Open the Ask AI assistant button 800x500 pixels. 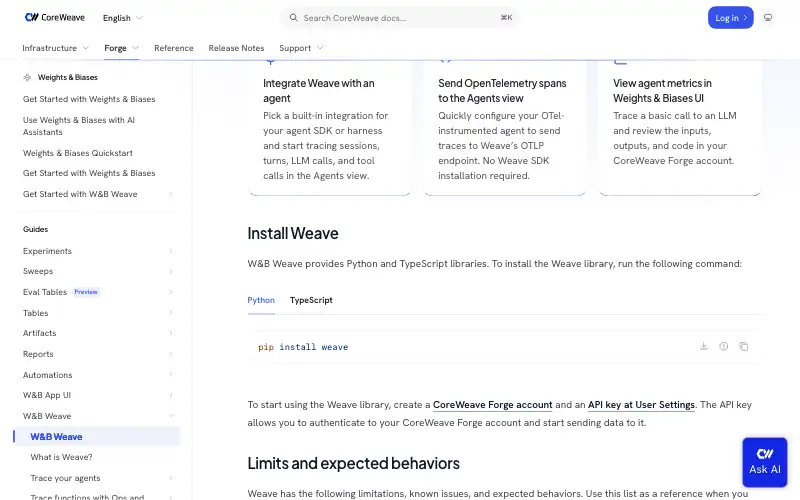click(764, 462)
